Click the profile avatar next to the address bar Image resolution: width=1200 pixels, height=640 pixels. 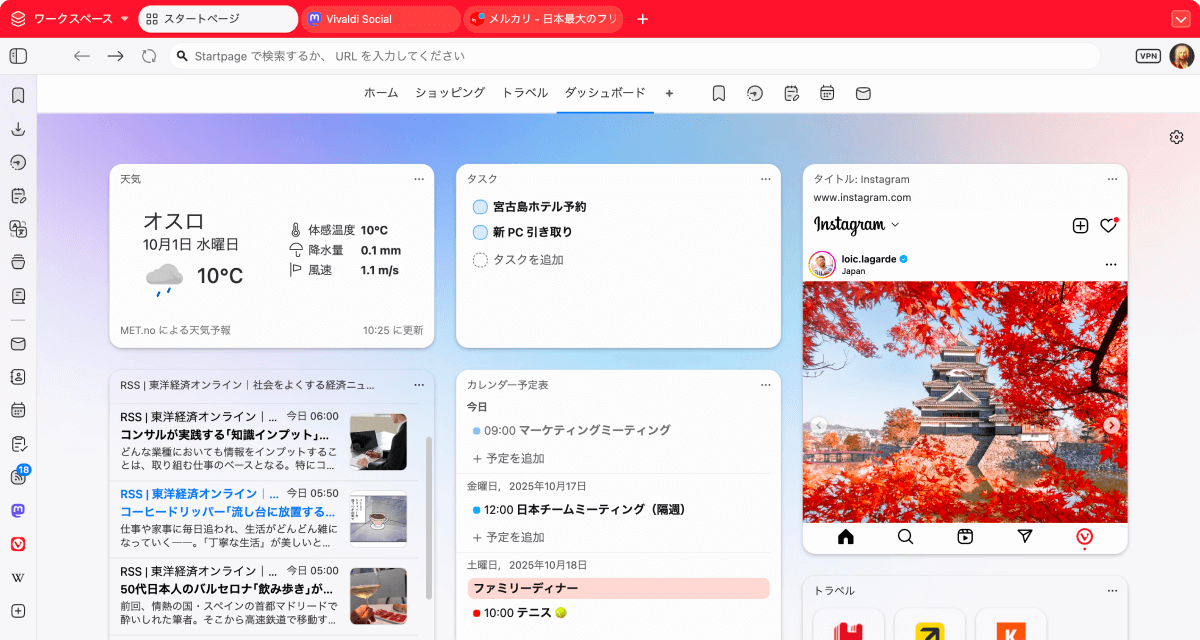[x=1182, y=56]
